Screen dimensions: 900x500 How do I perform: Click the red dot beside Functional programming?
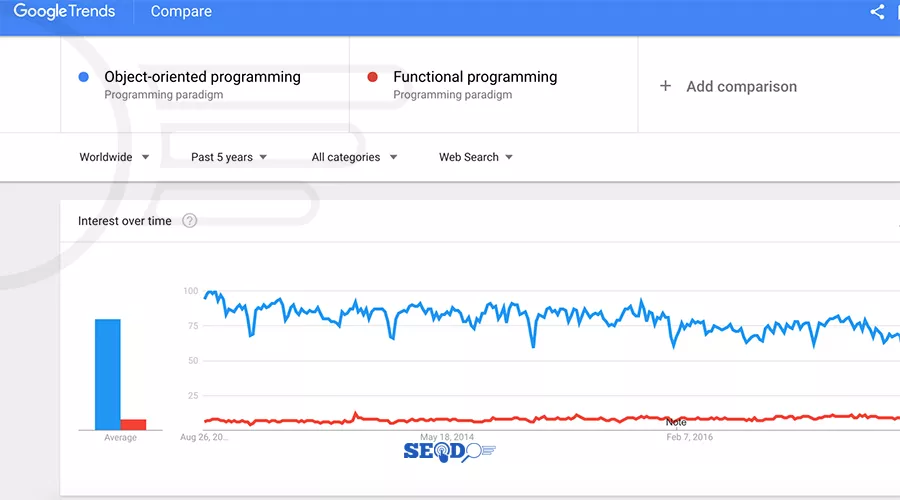pyautogui.click(x=373, y=77)
